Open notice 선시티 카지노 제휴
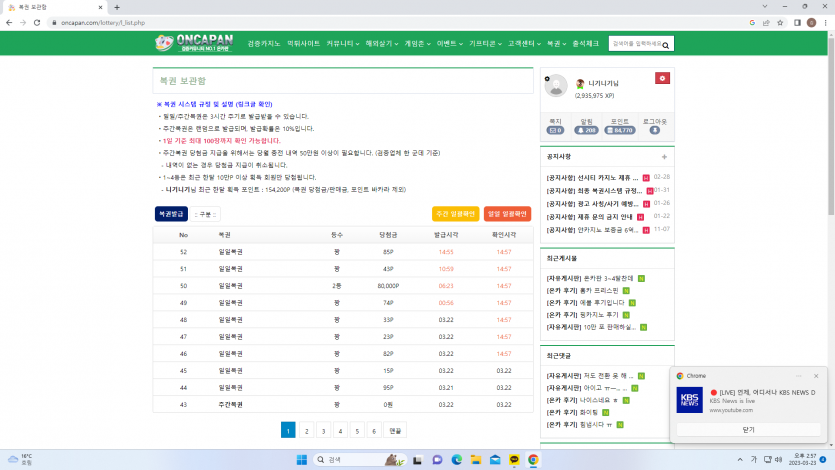Screen dimensions: 835x470 (592, 178)
